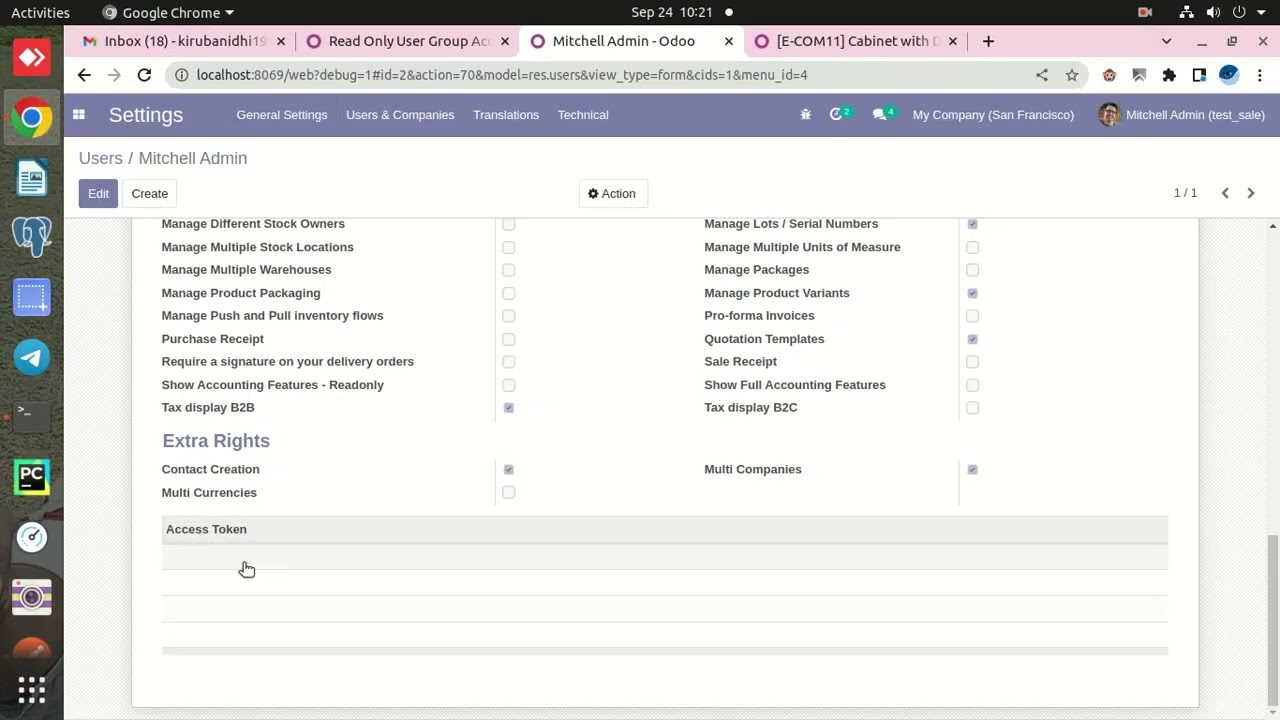Click Chrome side panel icon

pyautogui.click(x=1199, y=75)
